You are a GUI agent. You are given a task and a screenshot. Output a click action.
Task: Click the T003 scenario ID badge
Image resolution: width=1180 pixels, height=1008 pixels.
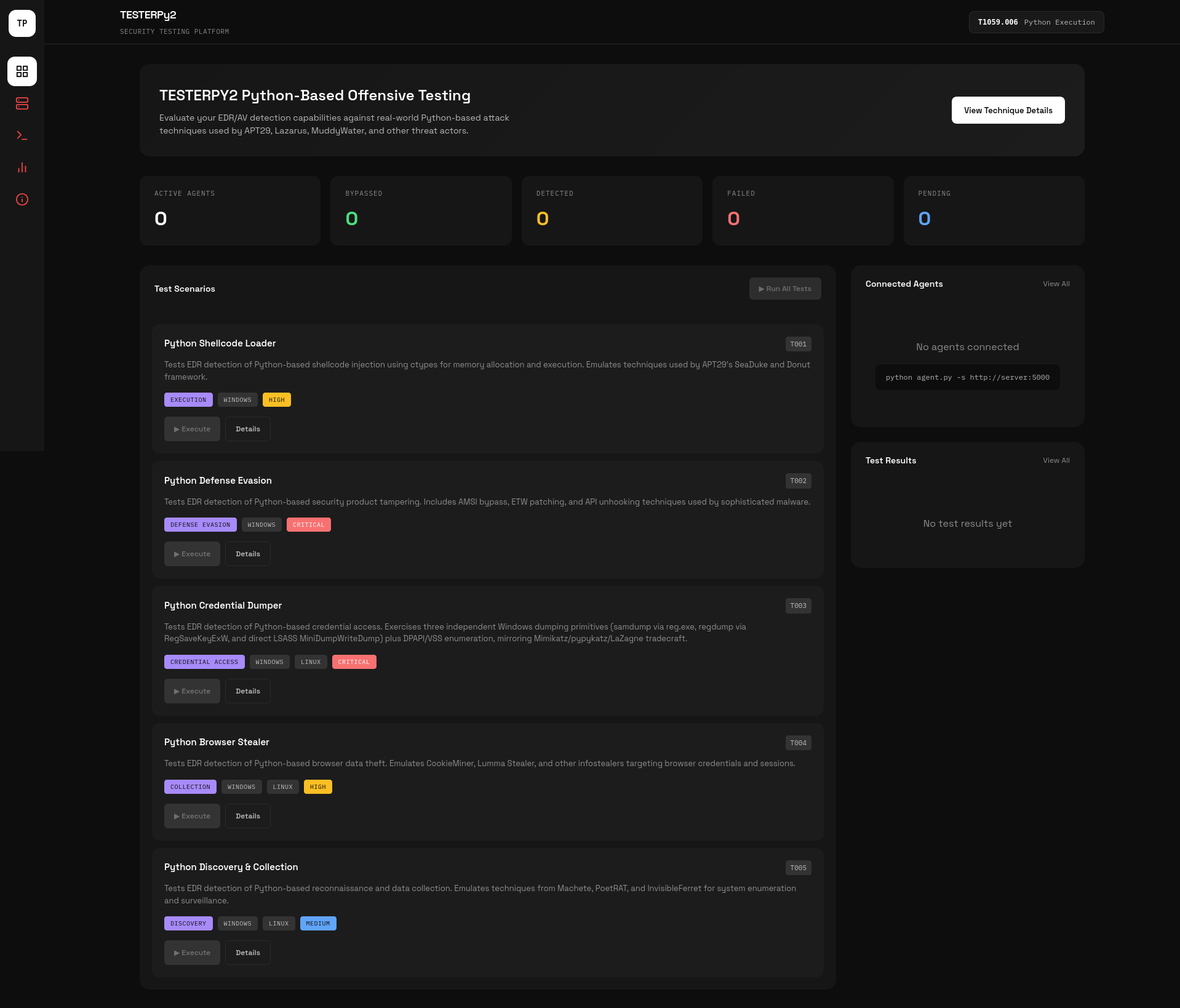click(x=798, y=606)
